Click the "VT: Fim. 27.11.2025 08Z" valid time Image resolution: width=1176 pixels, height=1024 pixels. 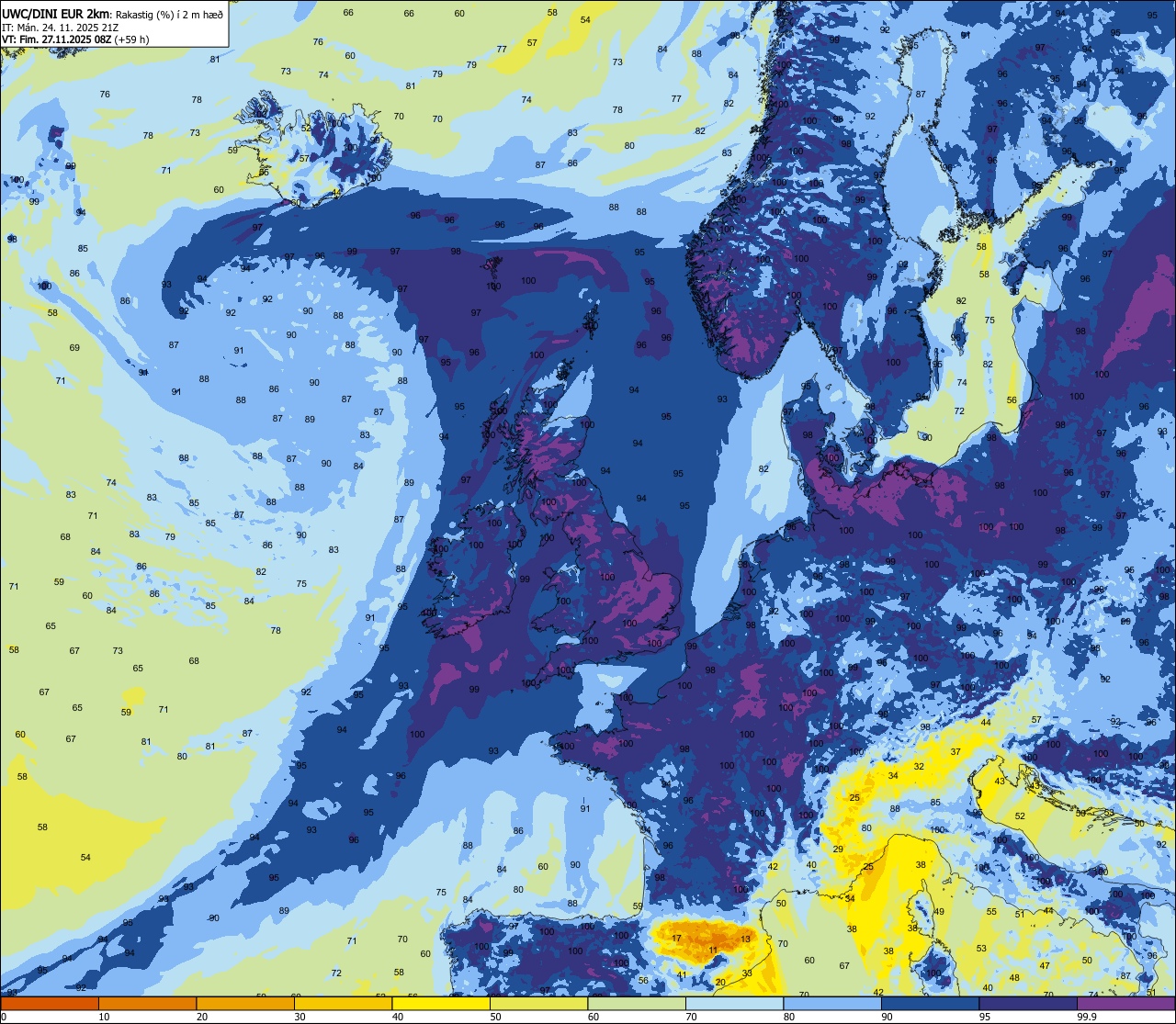pyautogui.click(x=55, y=39)
